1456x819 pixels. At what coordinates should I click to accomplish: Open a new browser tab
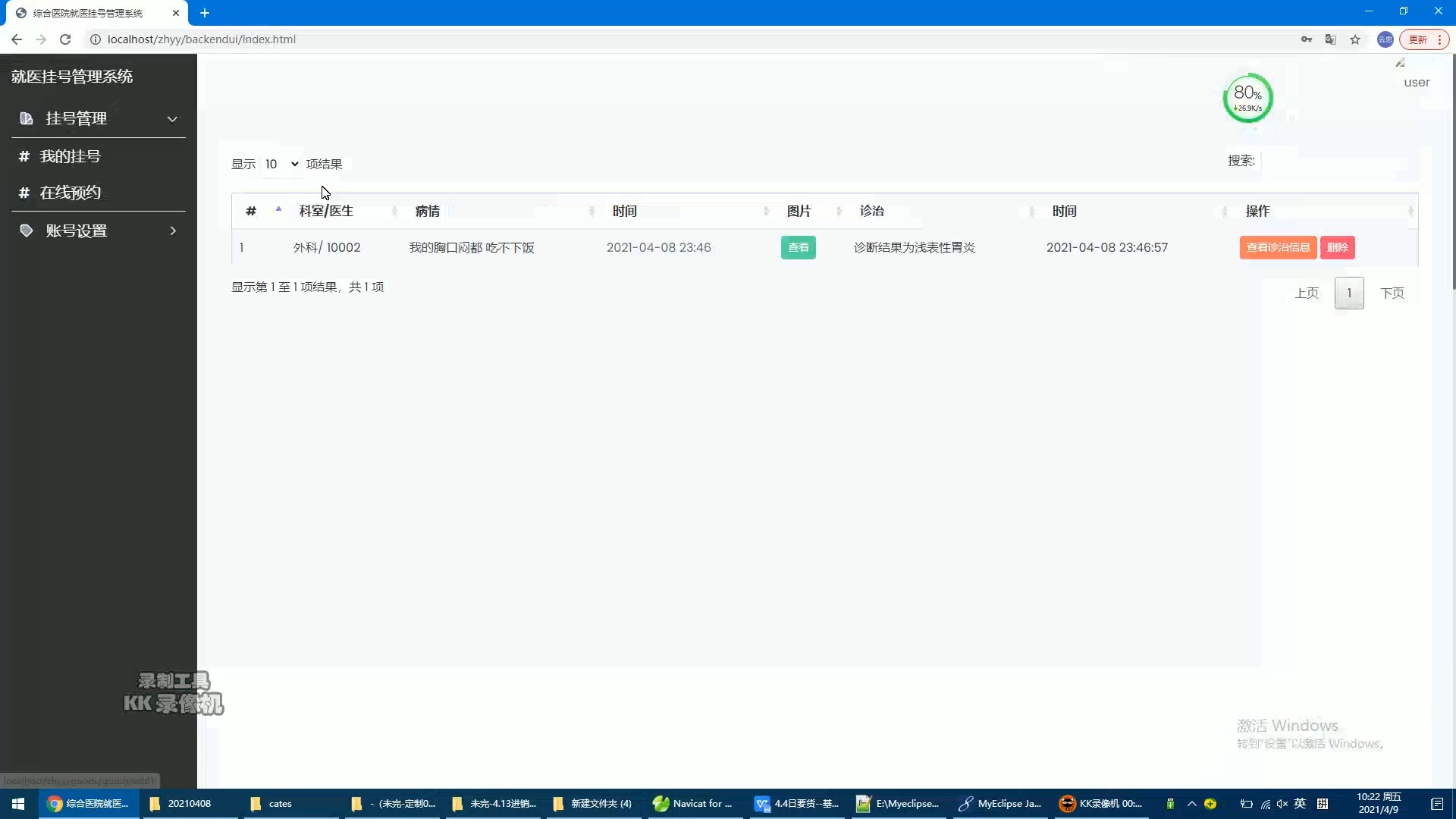205,13
